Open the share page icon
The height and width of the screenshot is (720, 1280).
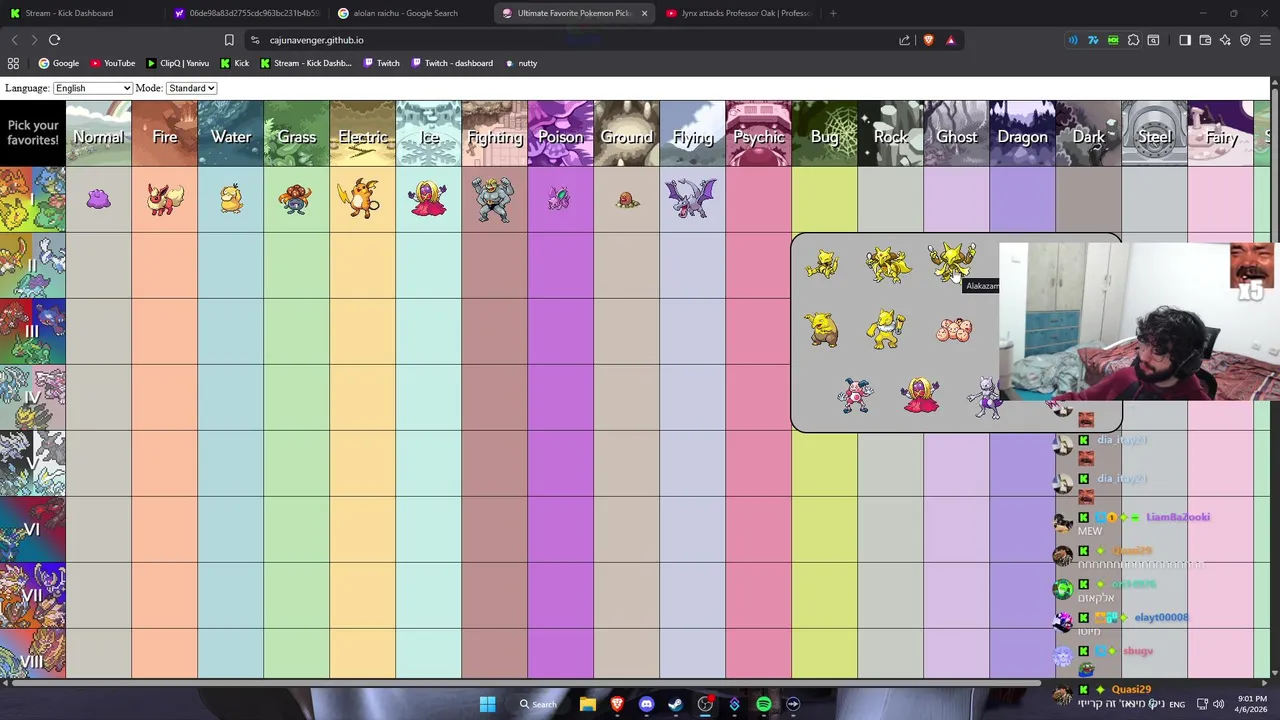point(905,40)
